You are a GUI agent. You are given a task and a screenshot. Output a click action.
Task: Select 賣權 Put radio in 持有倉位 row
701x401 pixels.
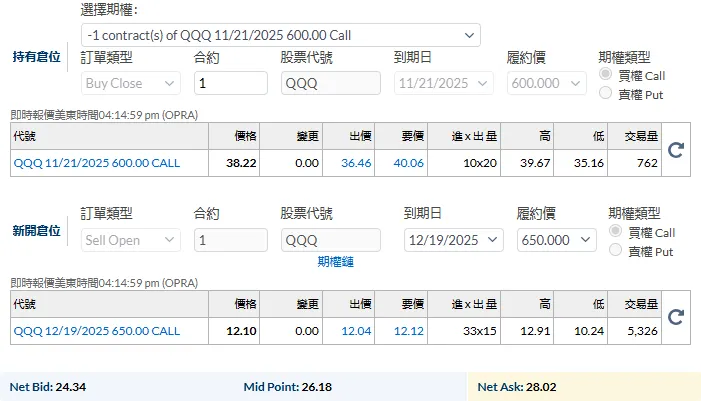coord(606,94)
